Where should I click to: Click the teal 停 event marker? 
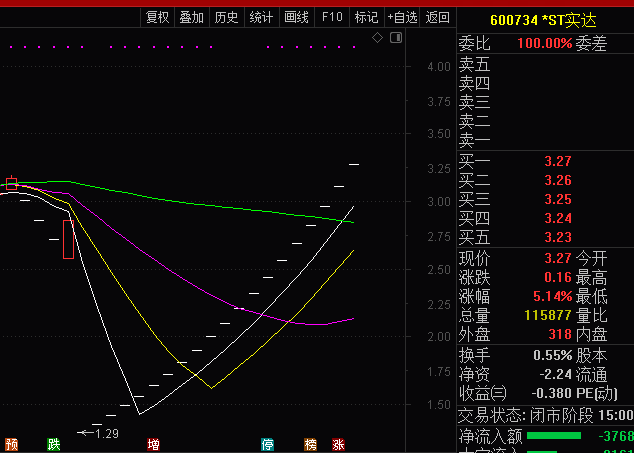(267, 445)
